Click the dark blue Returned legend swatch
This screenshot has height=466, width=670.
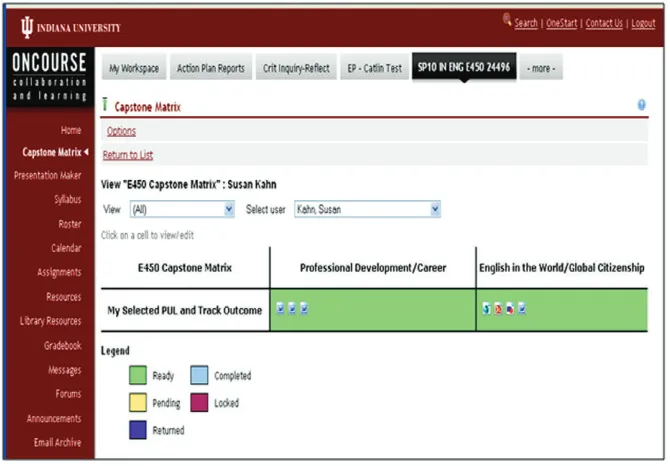point(138,430)
